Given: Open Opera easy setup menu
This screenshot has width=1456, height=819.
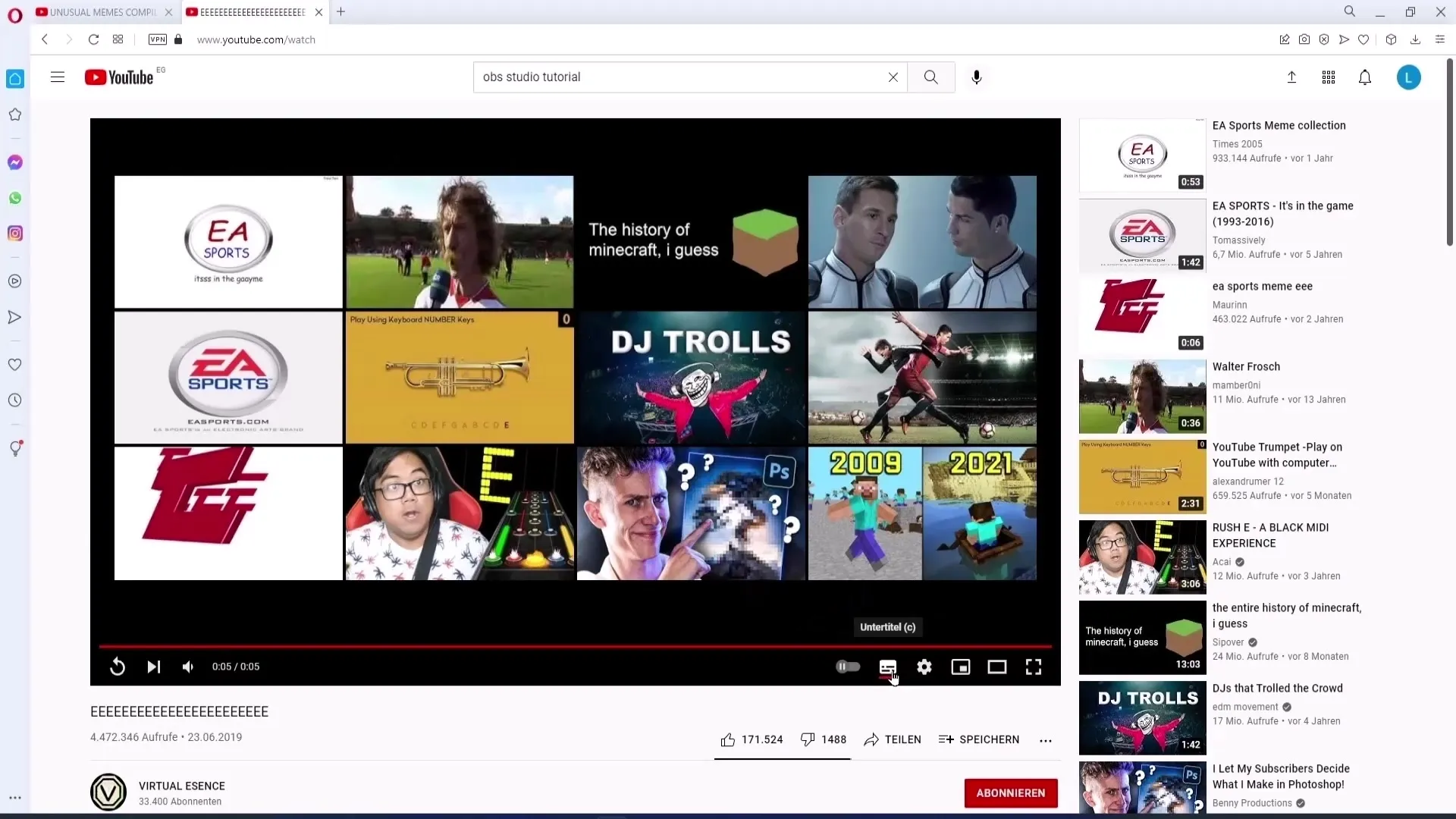Looking at the screenshot, I should [1439, 39].
